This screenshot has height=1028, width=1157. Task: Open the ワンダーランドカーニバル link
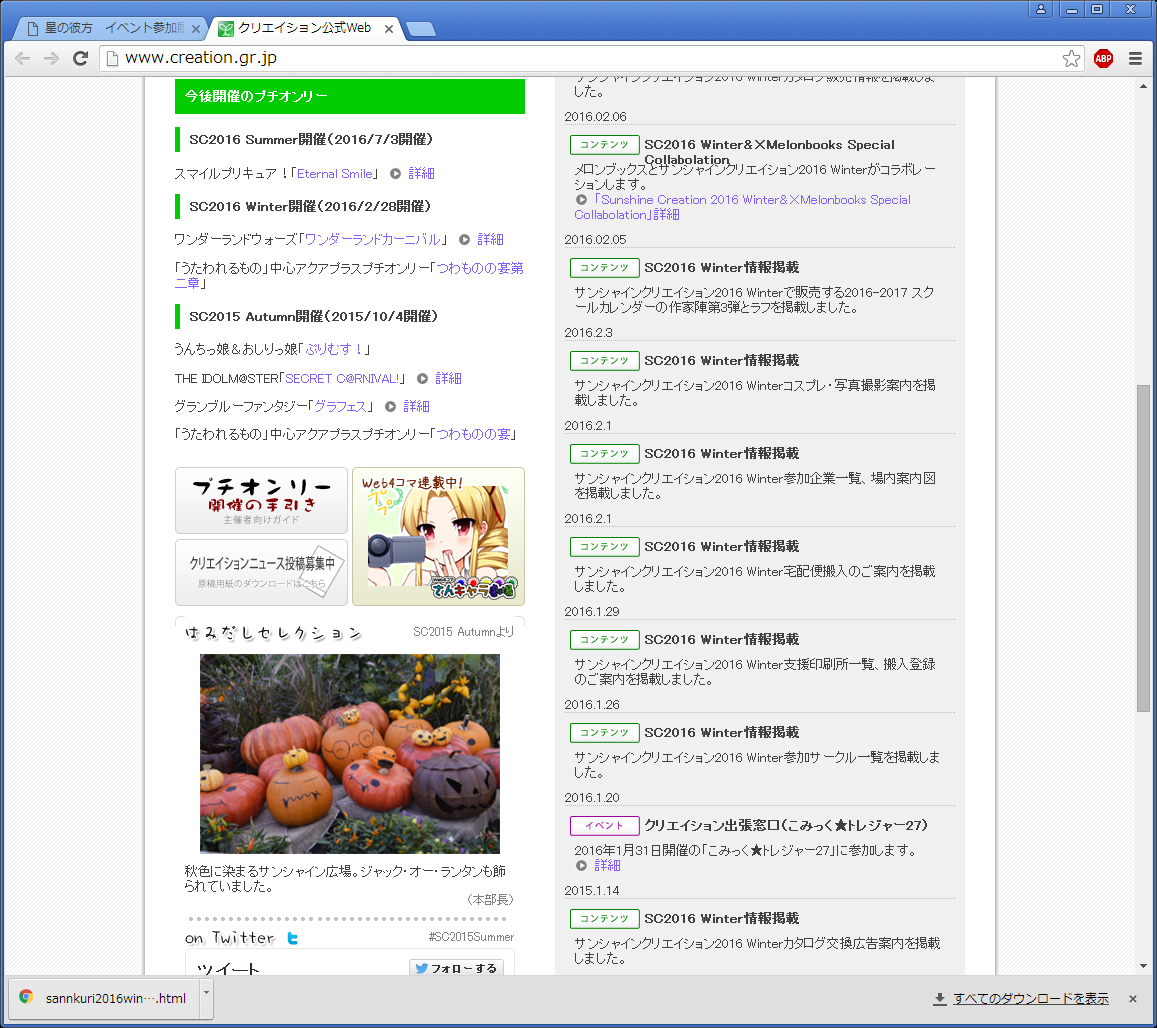[x=373, y=239]
